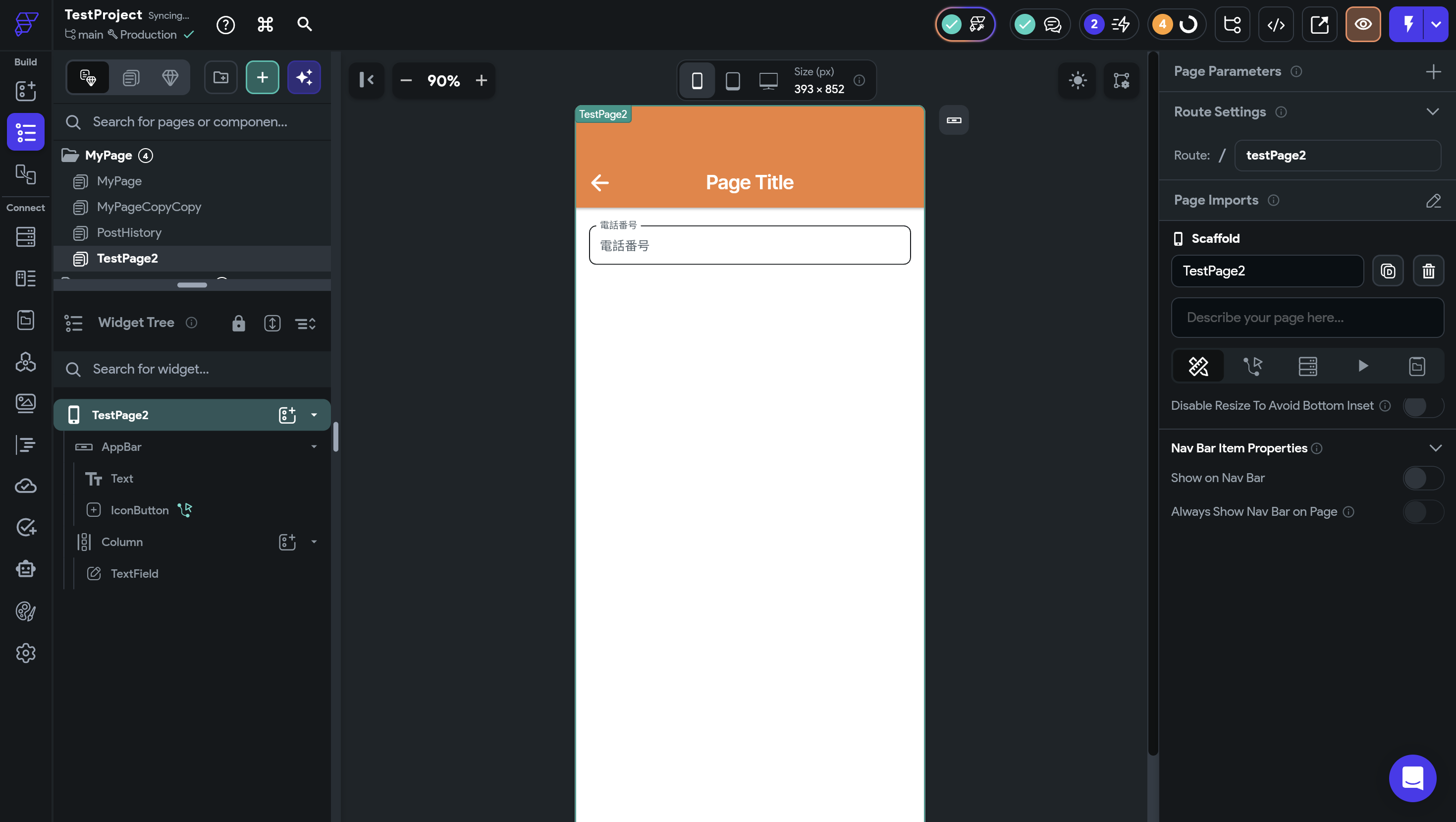The width and height of the screenshot is (1456, 822).
Task: Open the Branching menu icon in top bar
Action: 1232,24
